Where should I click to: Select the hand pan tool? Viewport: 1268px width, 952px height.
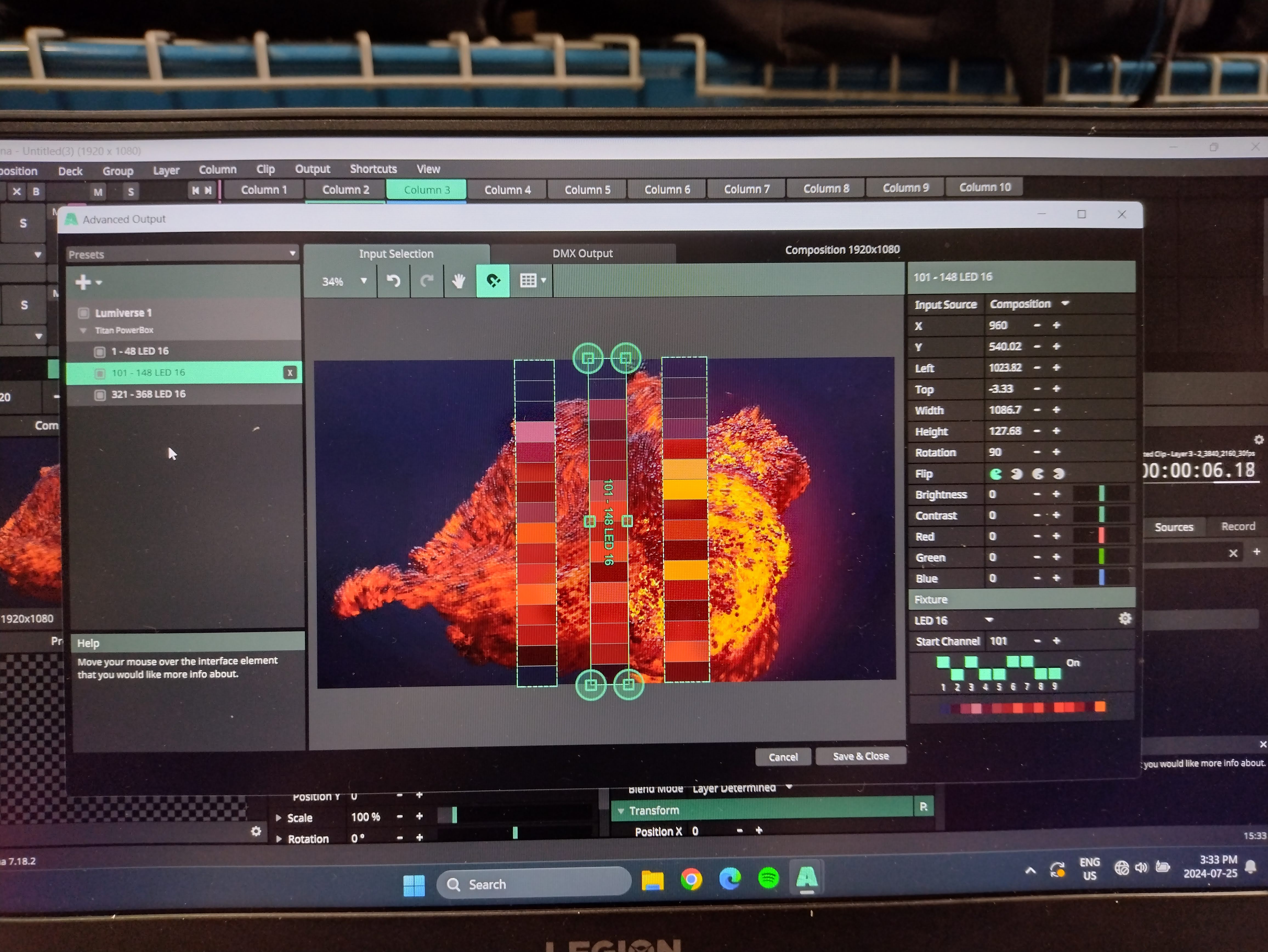[x=458, y=281]
